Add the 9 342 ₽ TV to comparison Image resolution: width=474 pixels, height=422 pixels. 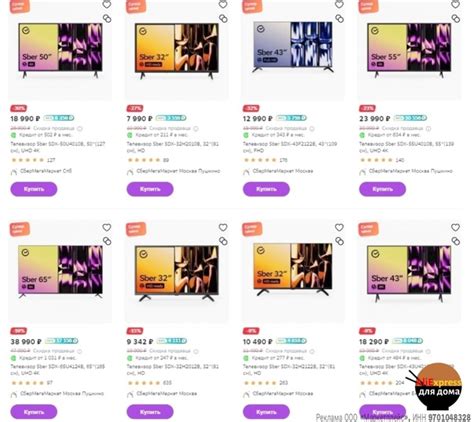[x=223, y=241]
